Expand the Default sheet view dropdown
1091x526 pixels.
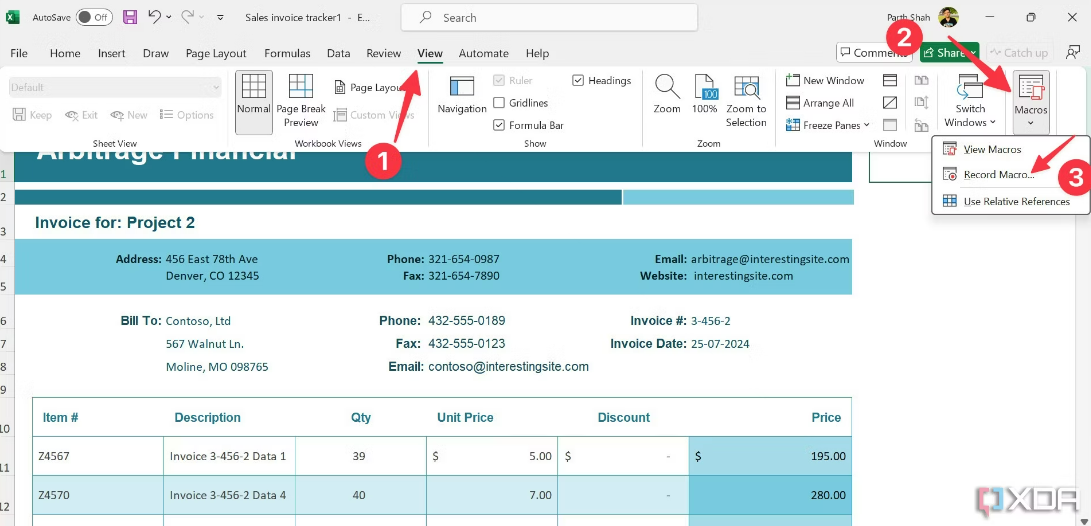(216, 88)
